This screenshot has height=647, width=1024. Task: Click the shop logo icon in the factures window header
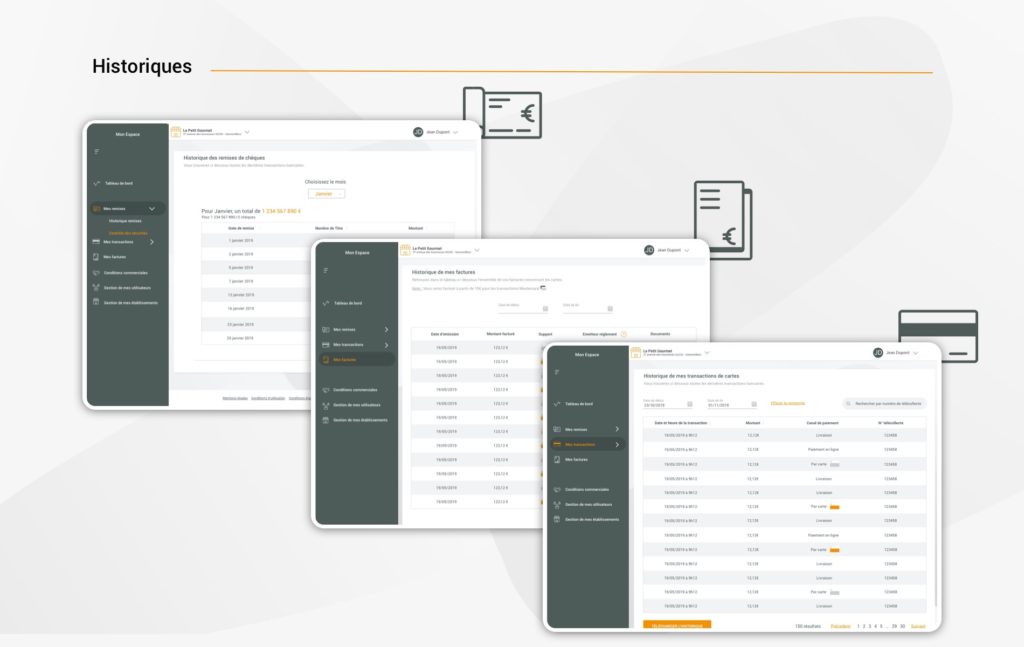coord(406,250)
